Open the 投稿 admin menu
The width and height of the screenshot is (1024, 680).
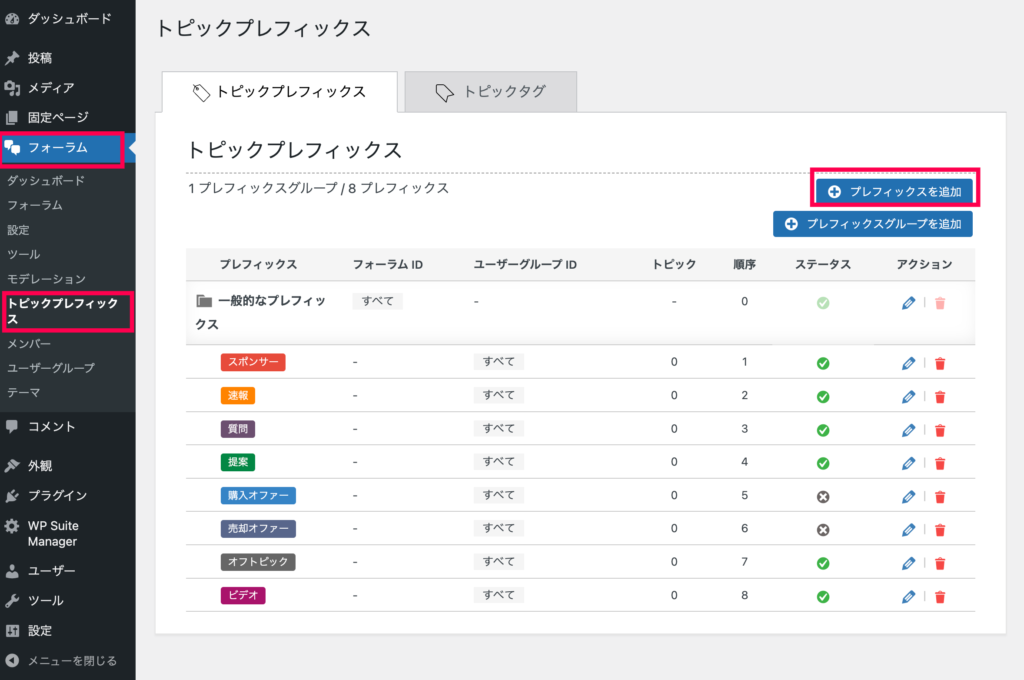point(68,57)
